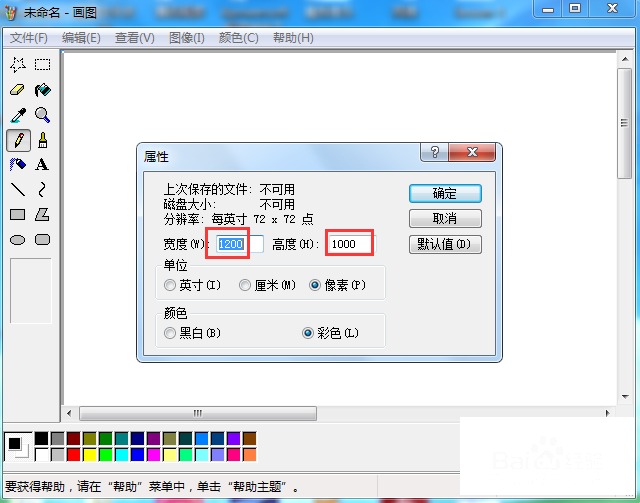
Task: Pick the Fill With Color bucket tool
Action: pyautogui.click(x=42, y=90)
